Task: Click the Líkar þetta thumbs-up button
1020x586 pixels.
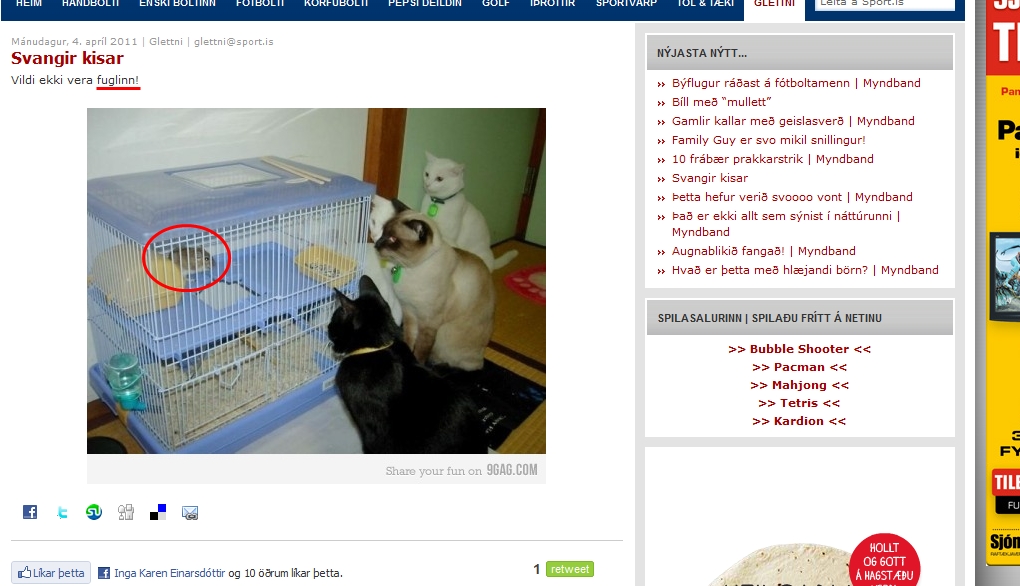Action: point(51,573)
